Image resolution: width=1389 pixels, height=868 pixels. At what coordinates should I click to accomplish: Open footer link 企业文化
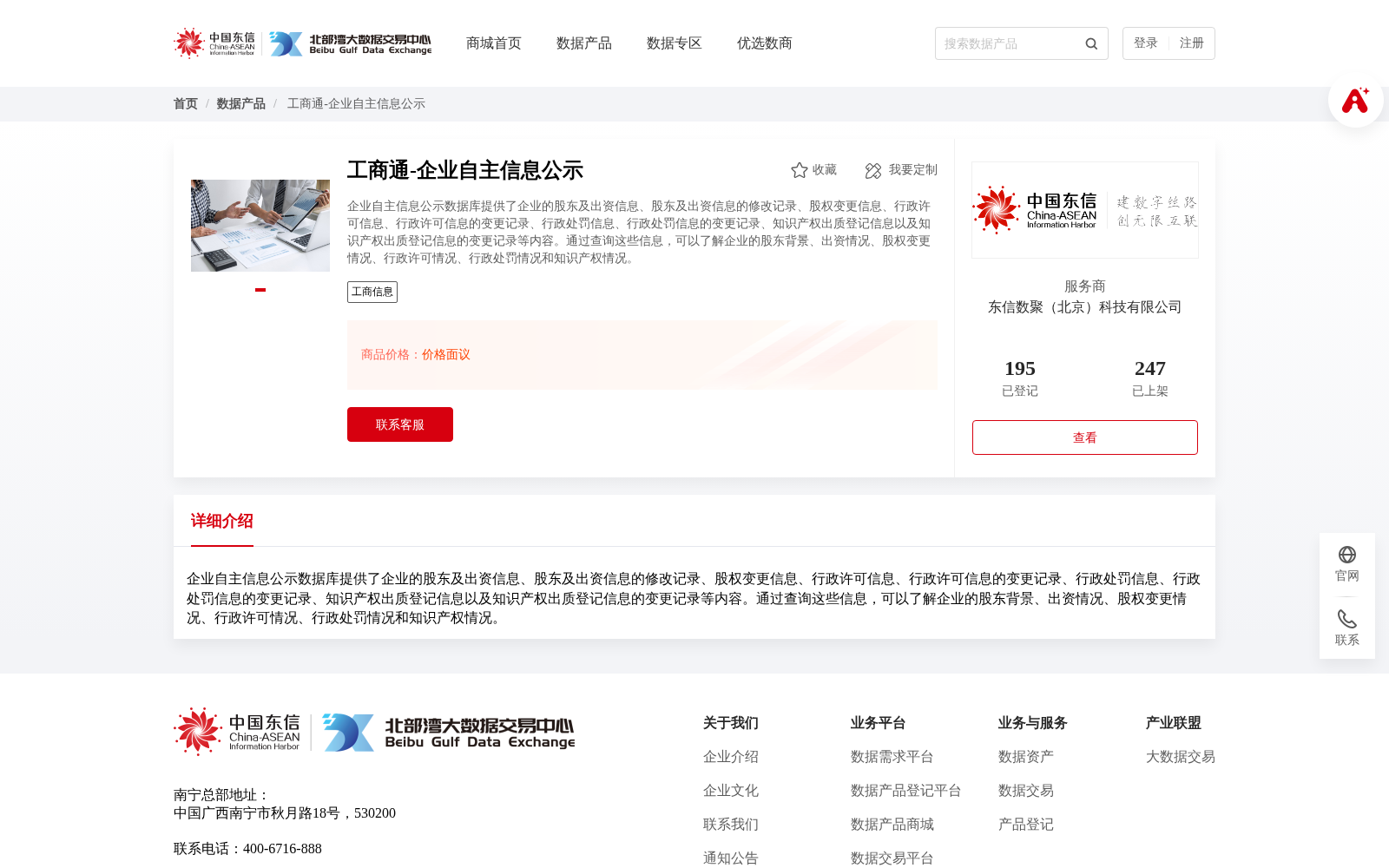pyautogui.click(x=731, y=791)
